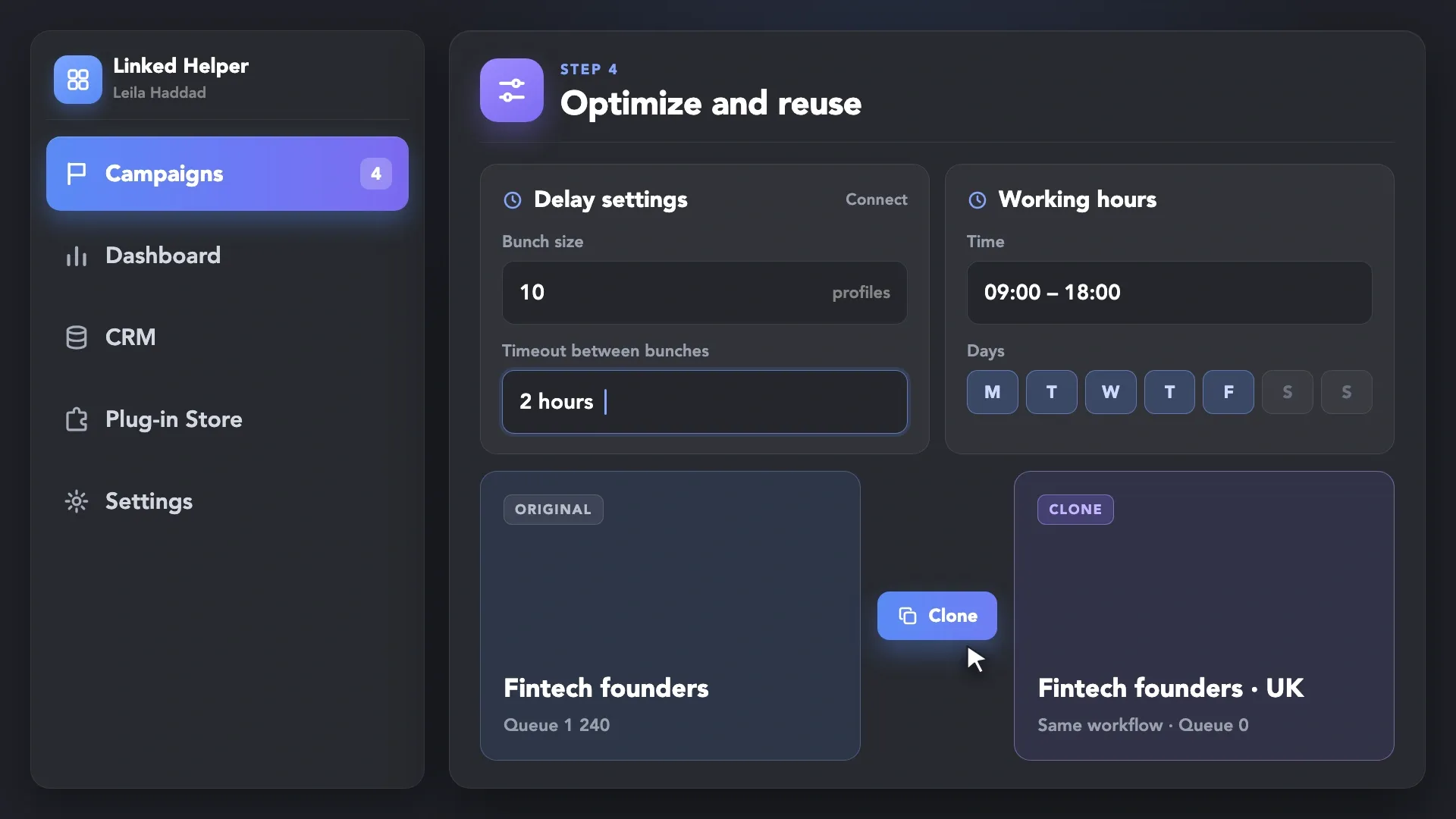Image resolution: width=1456 pixels, height=819 pixels.
Task: Click the user name Leila Haddad
Action: coord(159,93)
